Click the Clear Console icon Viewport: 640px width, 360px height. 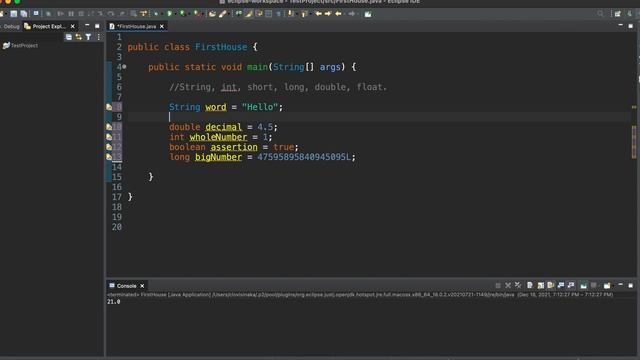click(530, 285)
